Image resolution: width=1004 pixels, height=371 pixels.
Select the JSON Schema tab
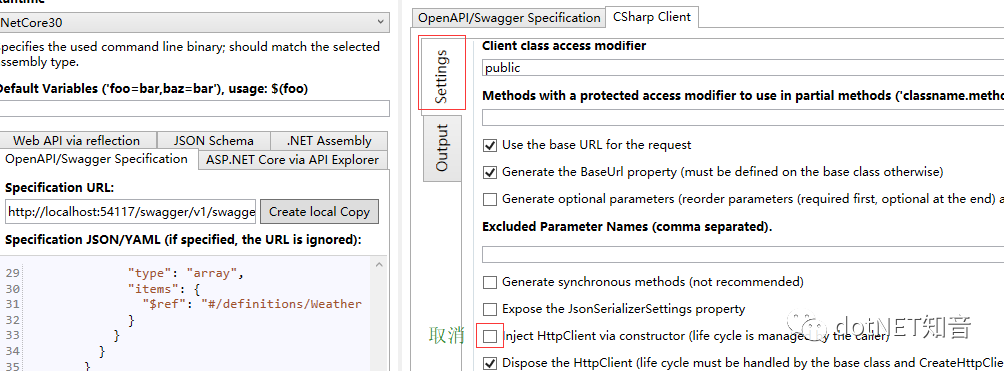point(213,140)
